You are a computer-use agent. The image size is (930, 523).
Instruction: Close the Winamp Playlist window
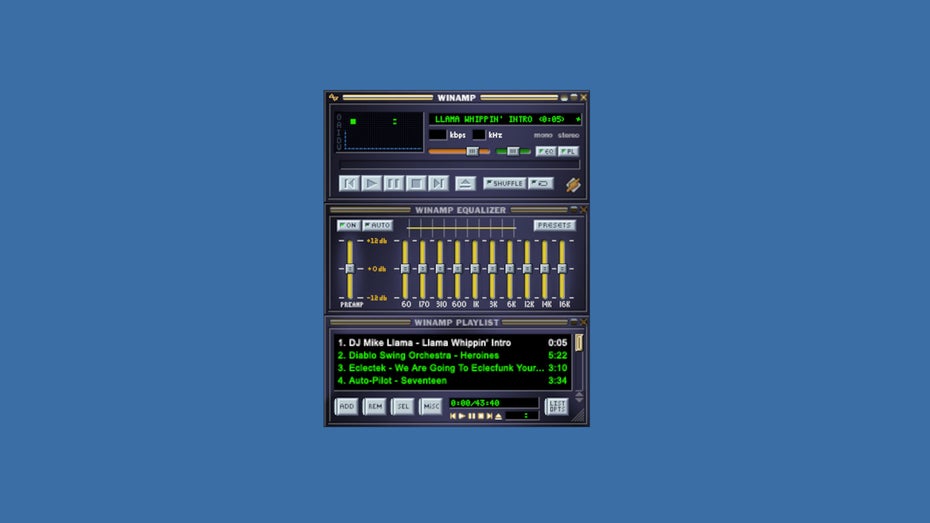tap(584, 322)
